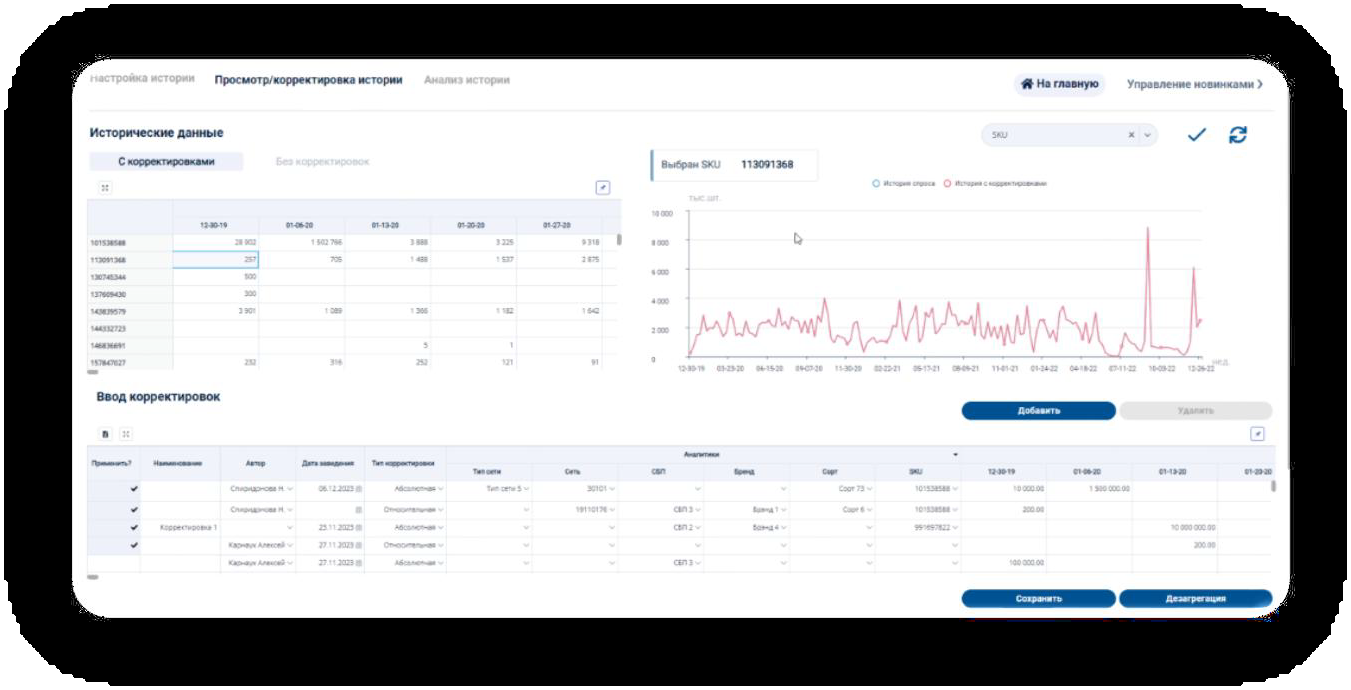Open Бренд 4 dropdown
Viewport: 1351px width, 690px height.
click(x=784, y=527)
